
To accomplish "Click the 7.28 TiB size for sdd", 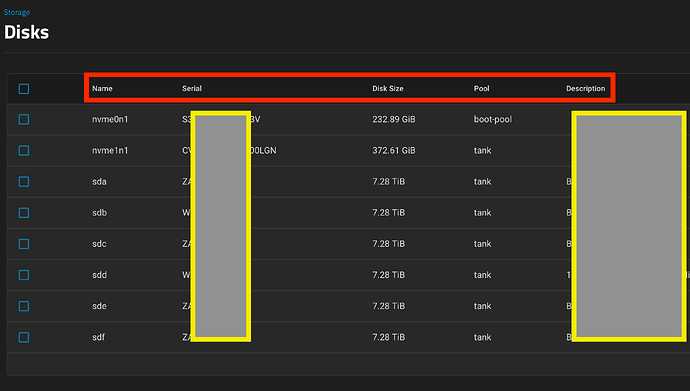I will click(389, 275).
